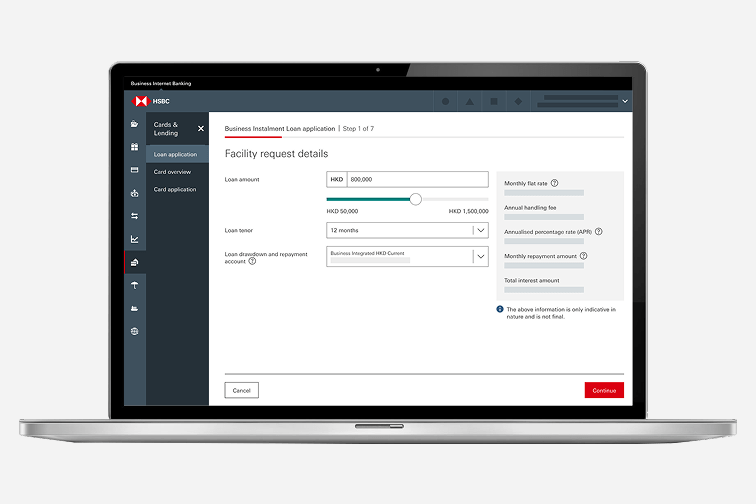Click Business Internet Banking tab
Image resolution: width=756 pixels, height=504 pixels.
(x=161, y=83)
